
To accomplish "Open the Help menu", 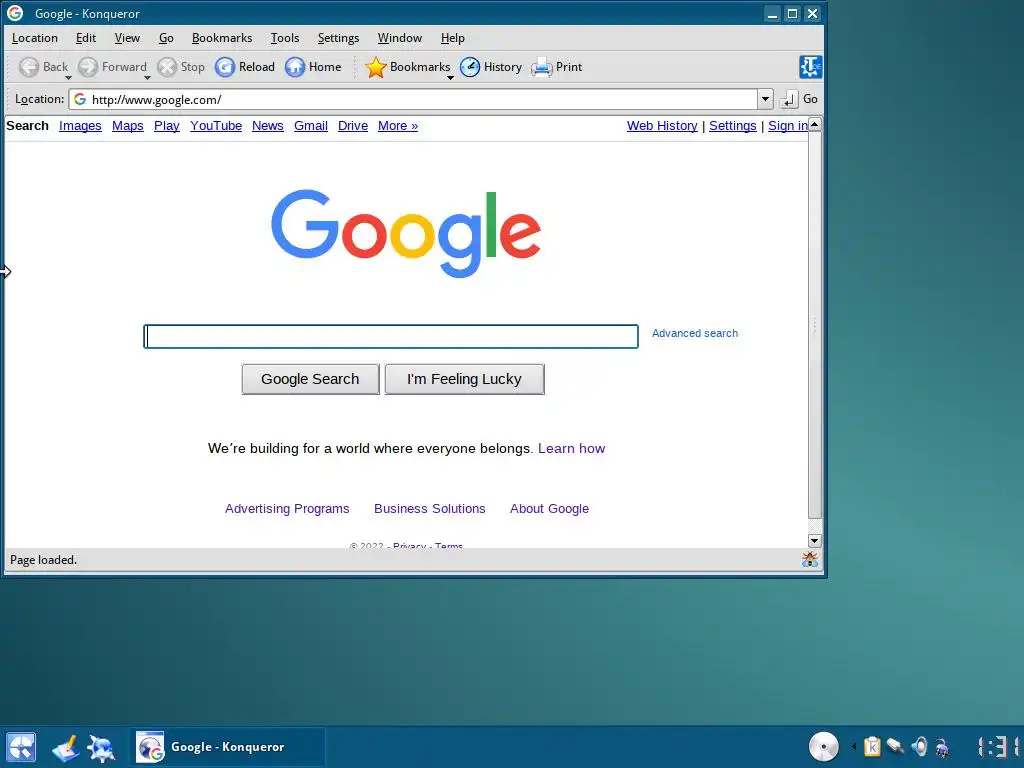I will click(x=453, y=38).
